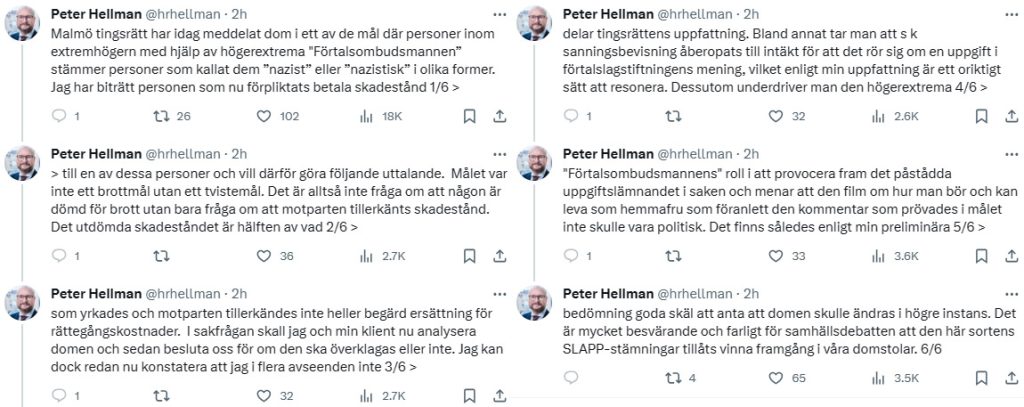Like the tweet with 102 likes
The image size is (1024, 407).
pyautogui.click(x=264, y=116)
